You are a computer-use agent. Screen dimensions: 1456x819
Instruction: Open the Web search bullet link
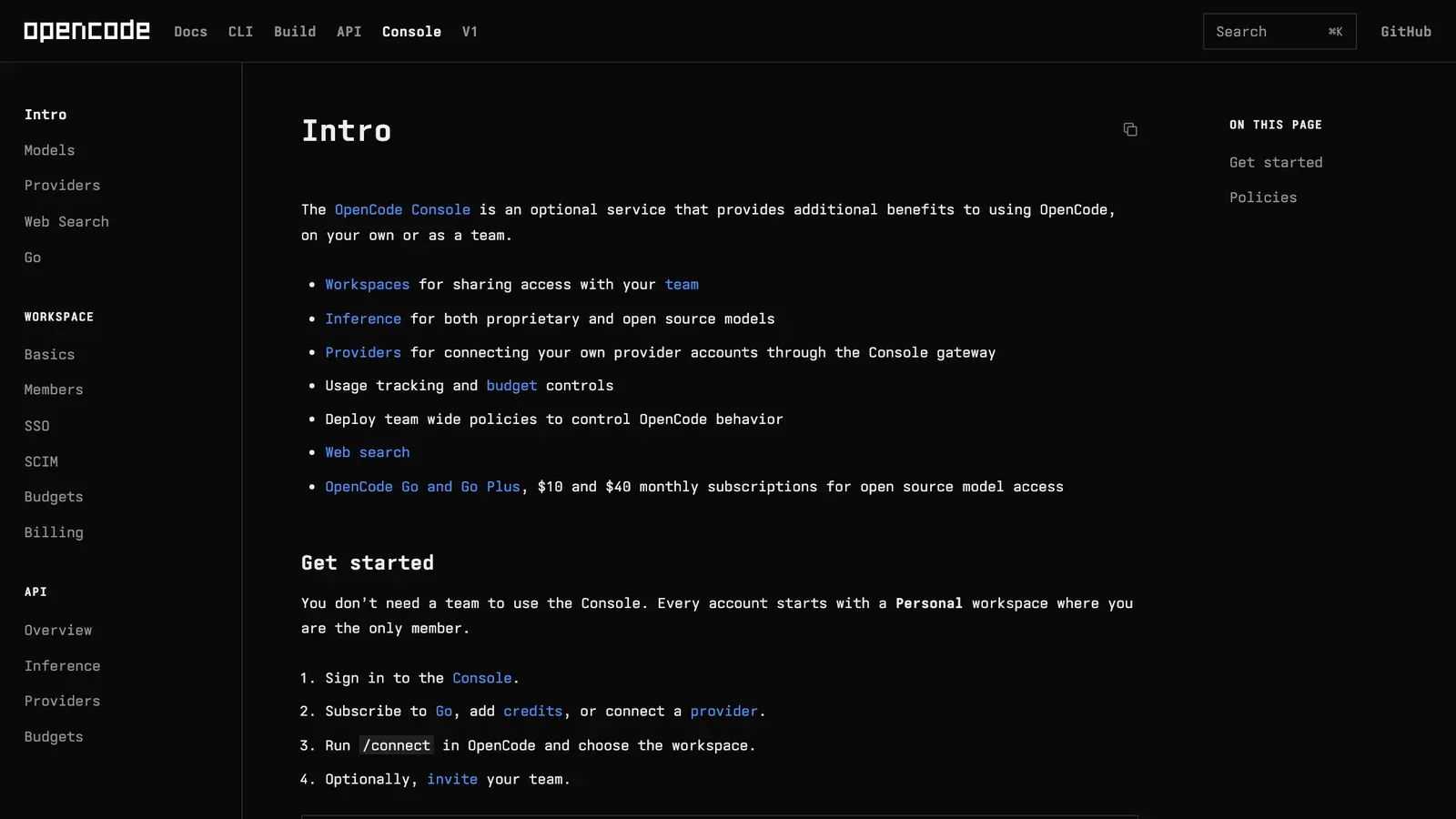(x=368, y=452)
